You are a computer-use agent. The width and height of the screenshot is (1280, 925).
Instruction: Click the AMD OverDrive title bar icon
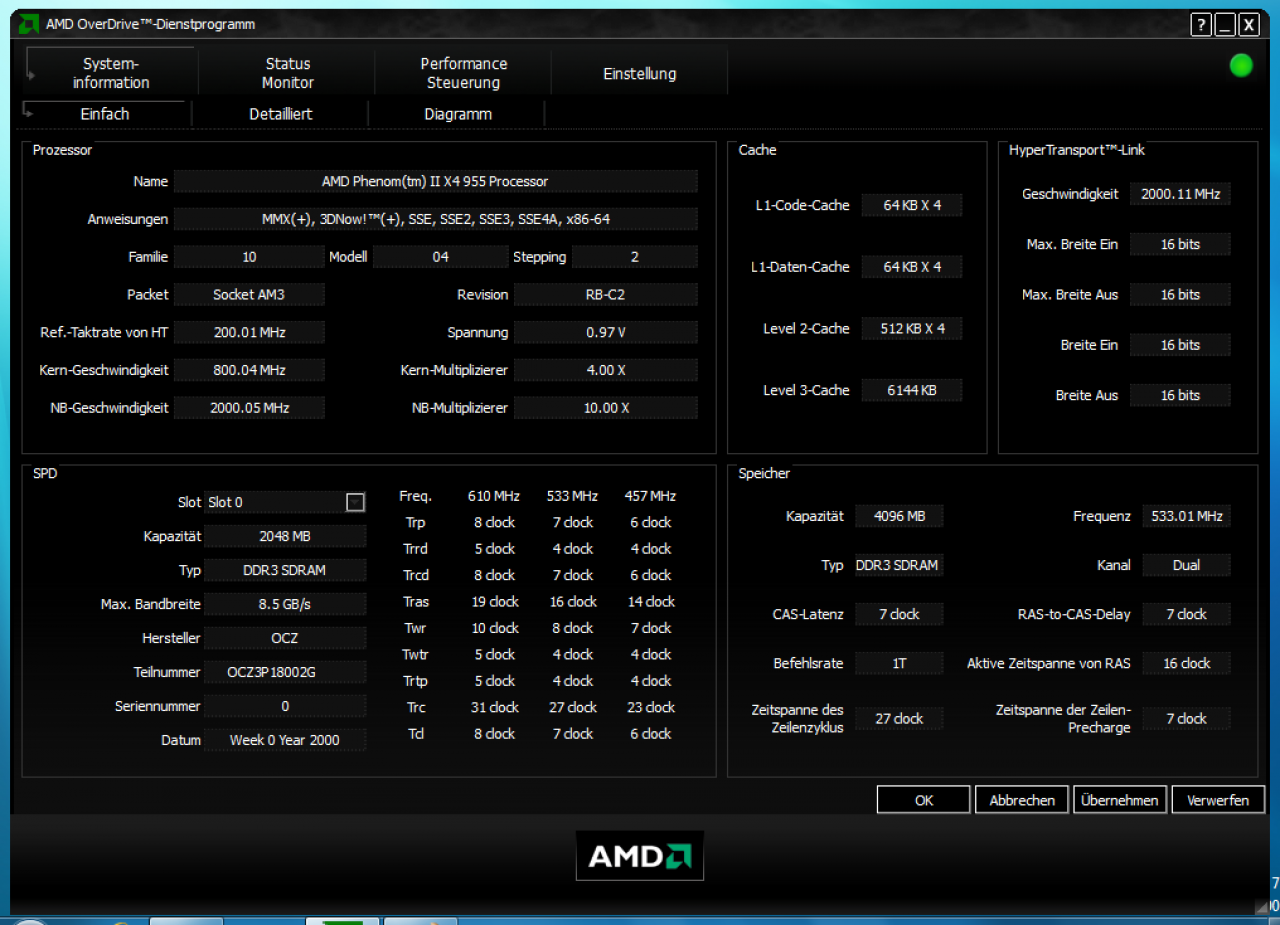click(30, 24)
